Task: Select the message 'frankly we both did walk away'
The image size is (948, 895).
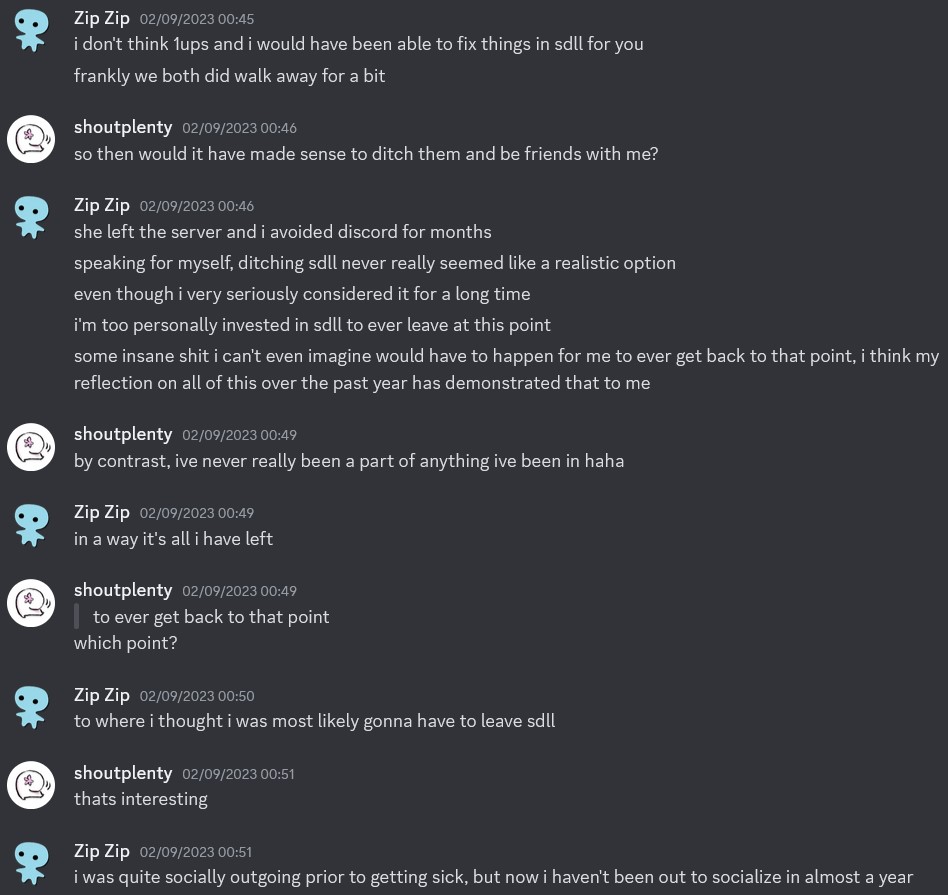Action: click(x=229, y=76)
